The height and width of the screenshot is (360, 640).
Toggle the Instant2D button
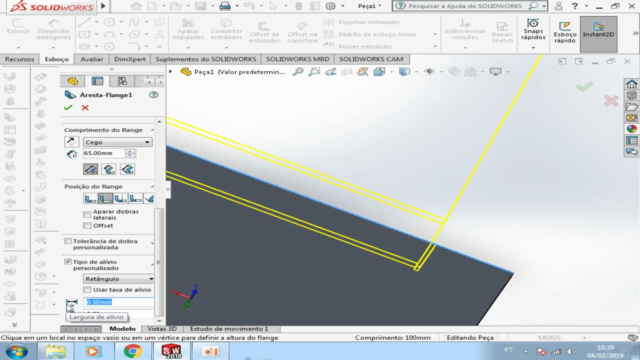point(598,34)
